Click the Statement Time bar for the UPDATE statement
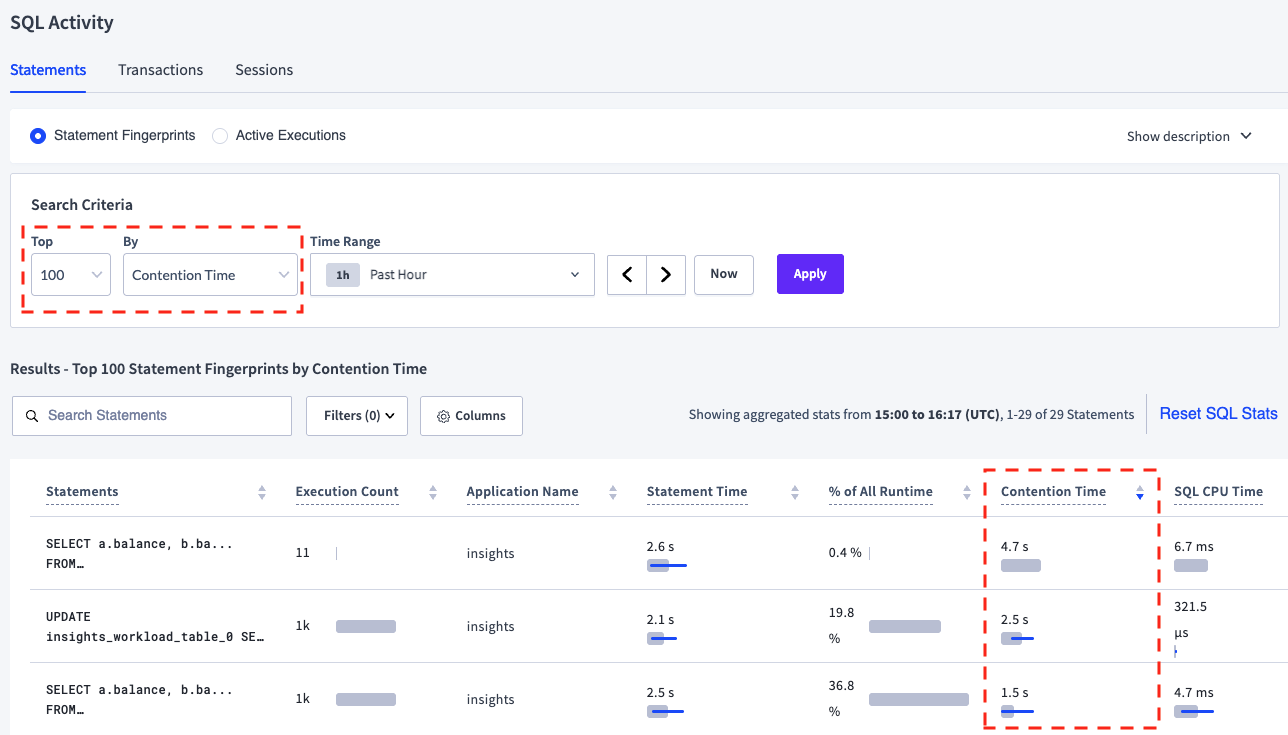Viewport: 1288px width, 735px height. [x=661, y=636]
